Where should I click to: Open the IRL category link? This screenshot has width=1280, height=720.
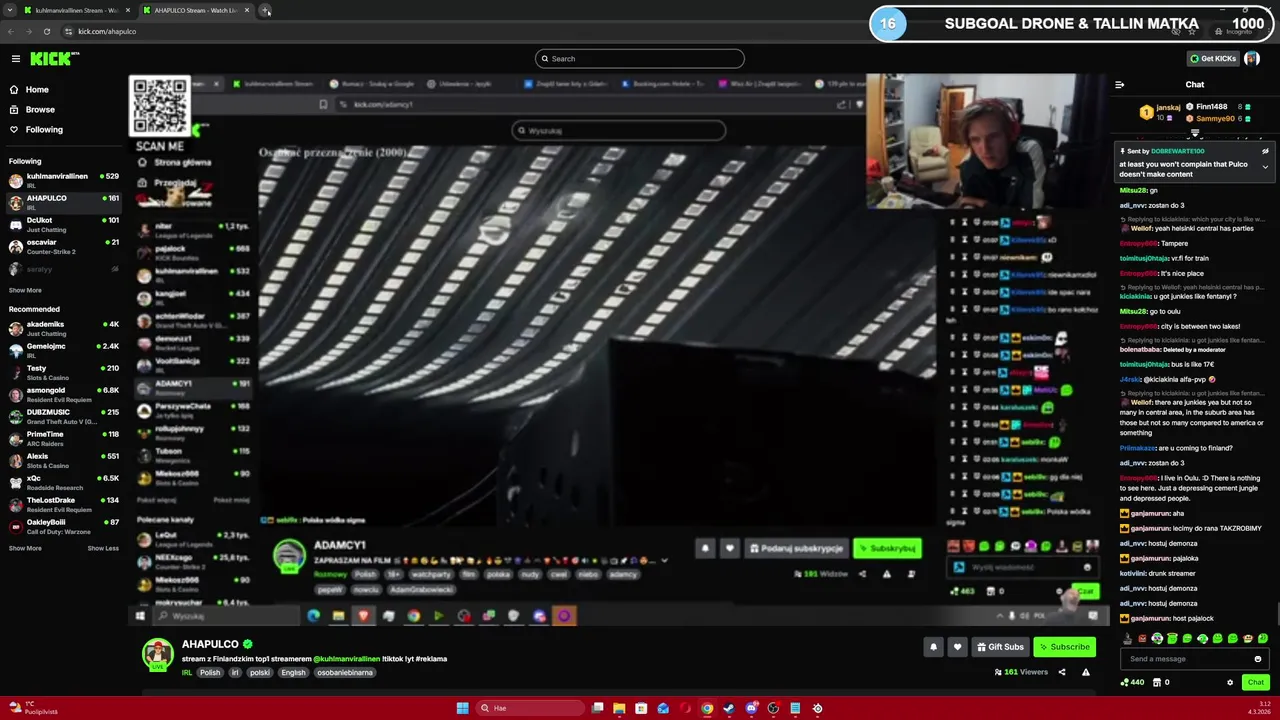pos(187,673)
